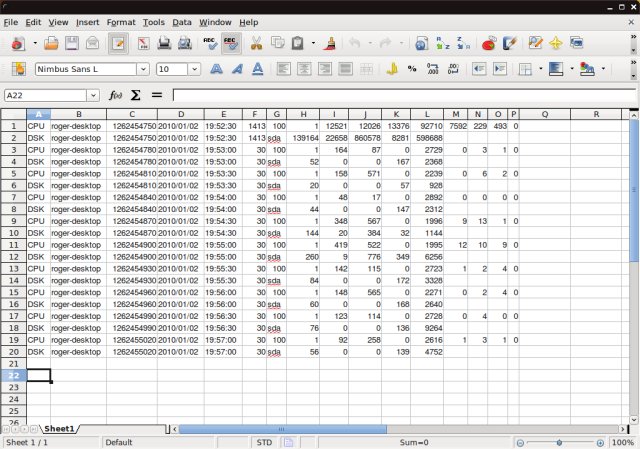Viewport: 640px width, 449px height.
Task: Open the File menu
Action: coord(11,22)
